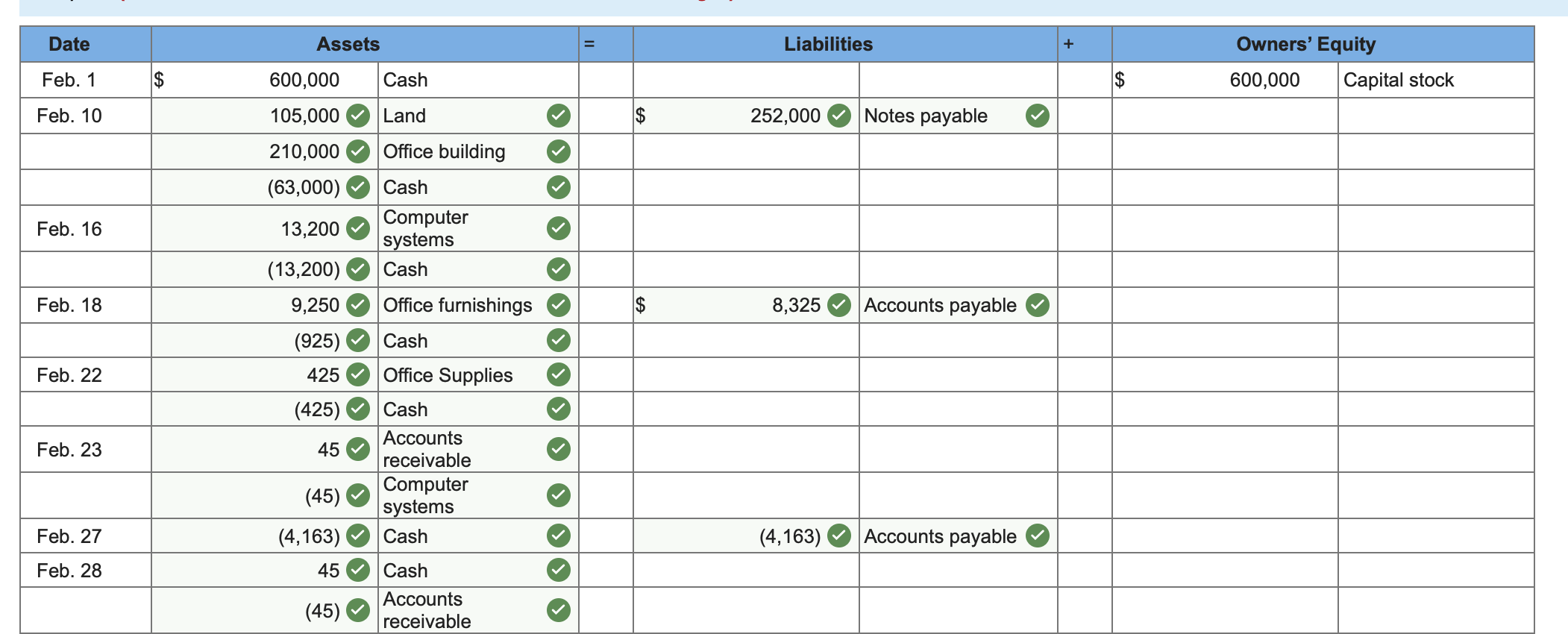The width and height of the screenshot is (1568, 634).
Task: Click the (925) Cash amount
Action: (317, 341)
